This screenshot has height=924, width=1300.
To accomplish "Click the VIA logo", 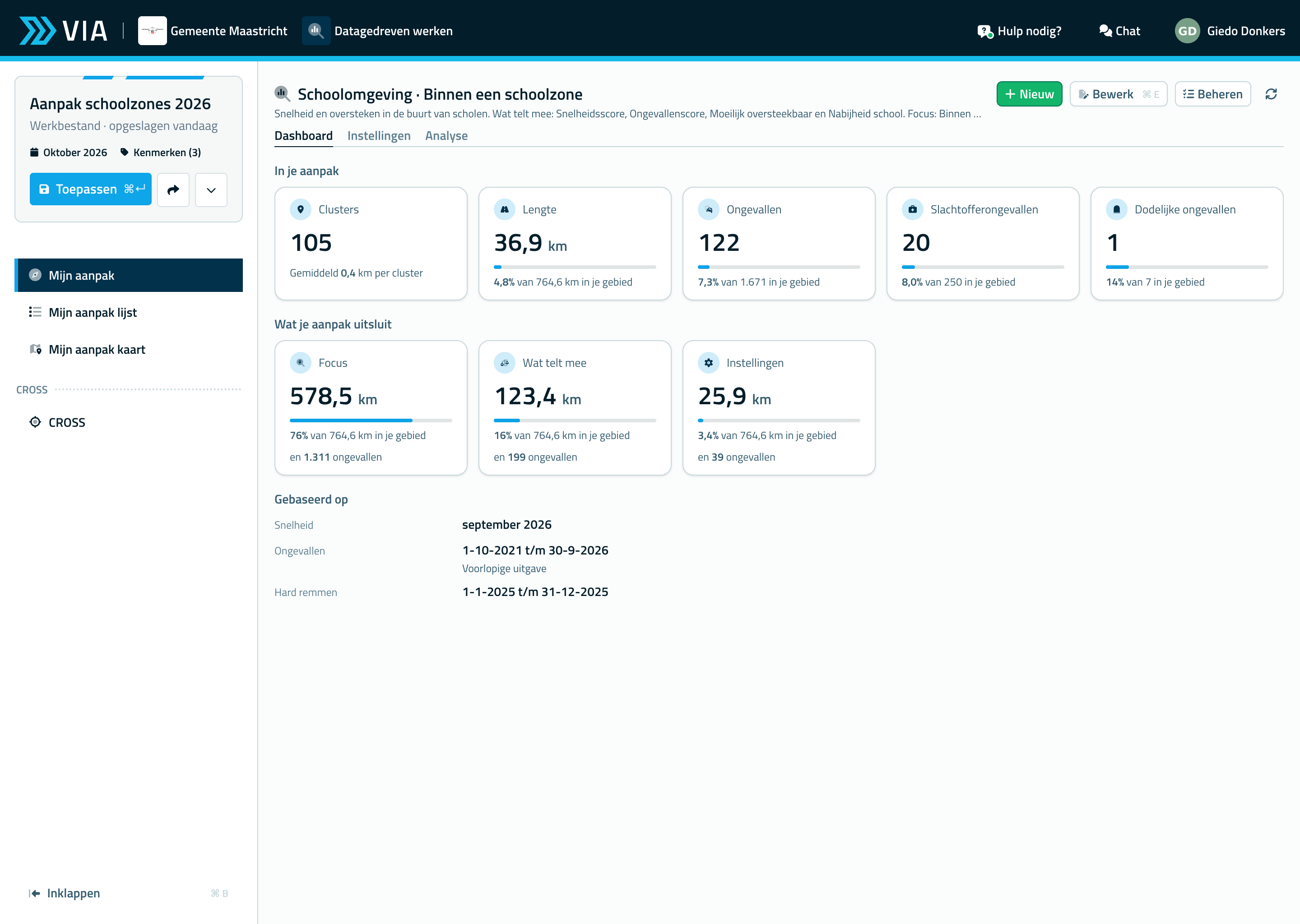I will [x=63, y=31].
